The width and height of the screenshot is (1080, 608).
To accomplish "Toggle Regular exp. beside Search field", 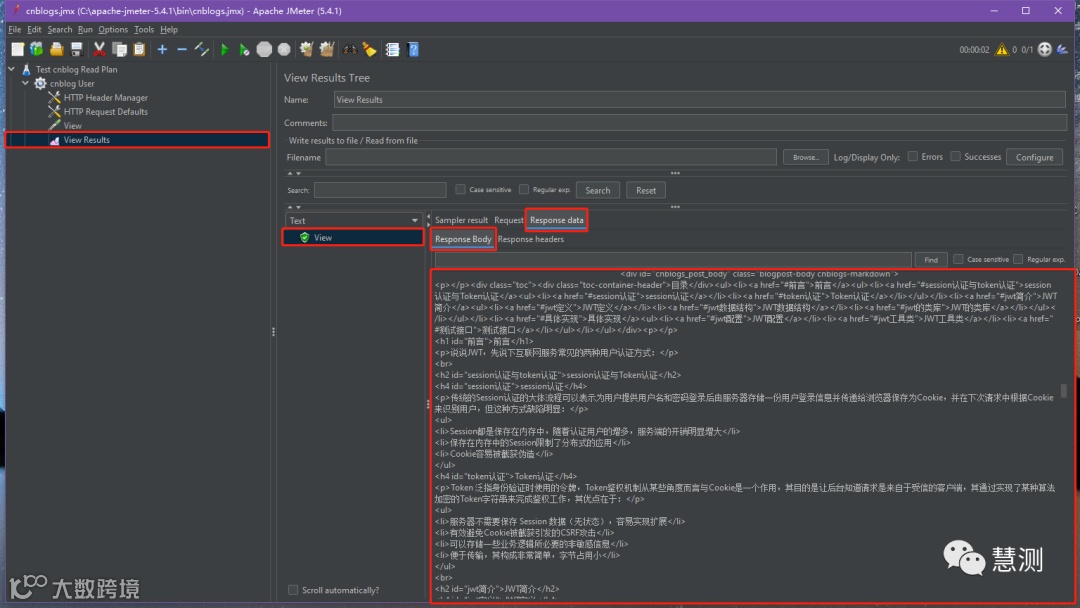I will tap(524, 189).
